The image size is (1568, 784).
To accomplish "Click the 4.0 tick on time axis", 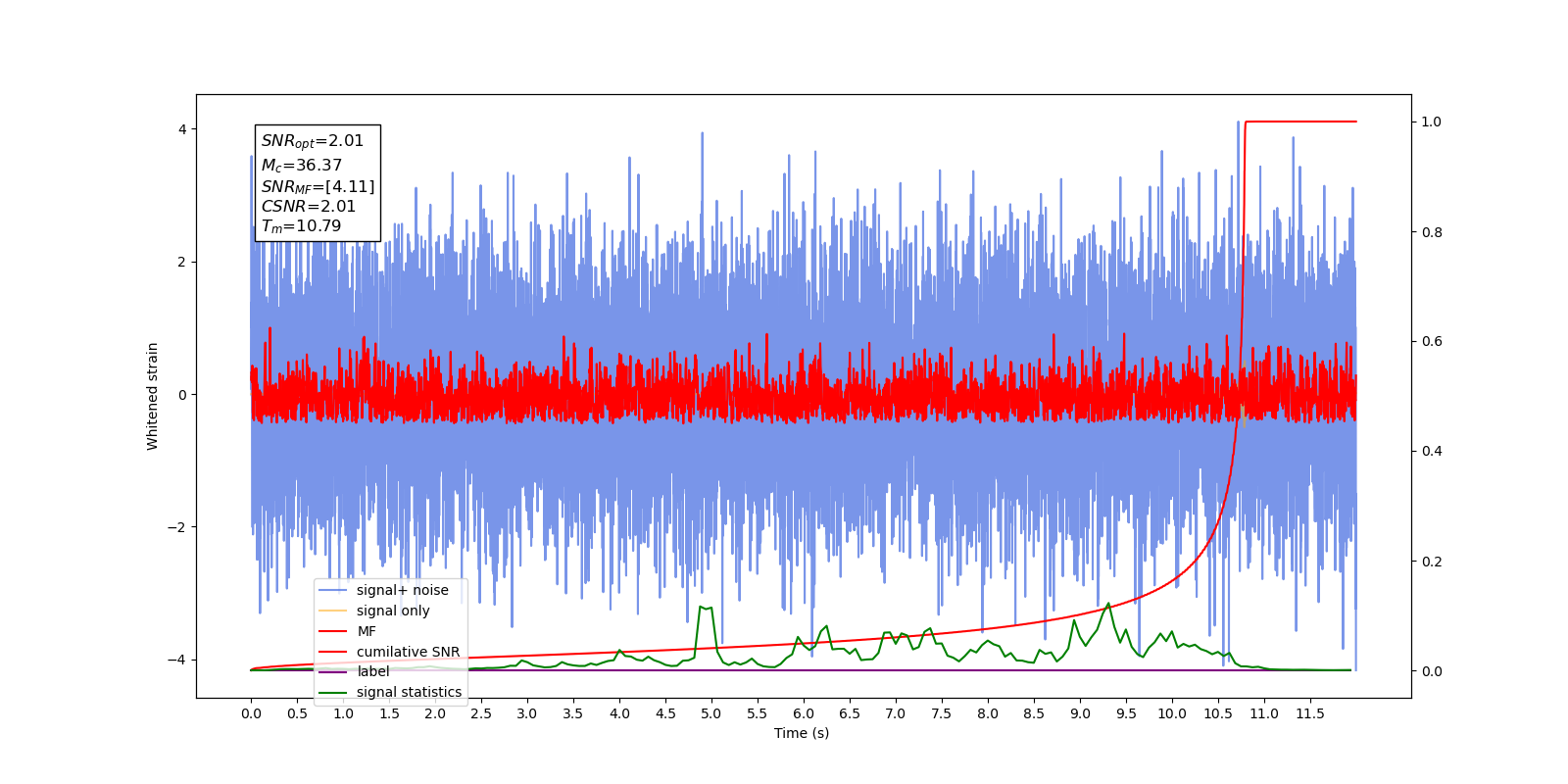I will [619, 713].
